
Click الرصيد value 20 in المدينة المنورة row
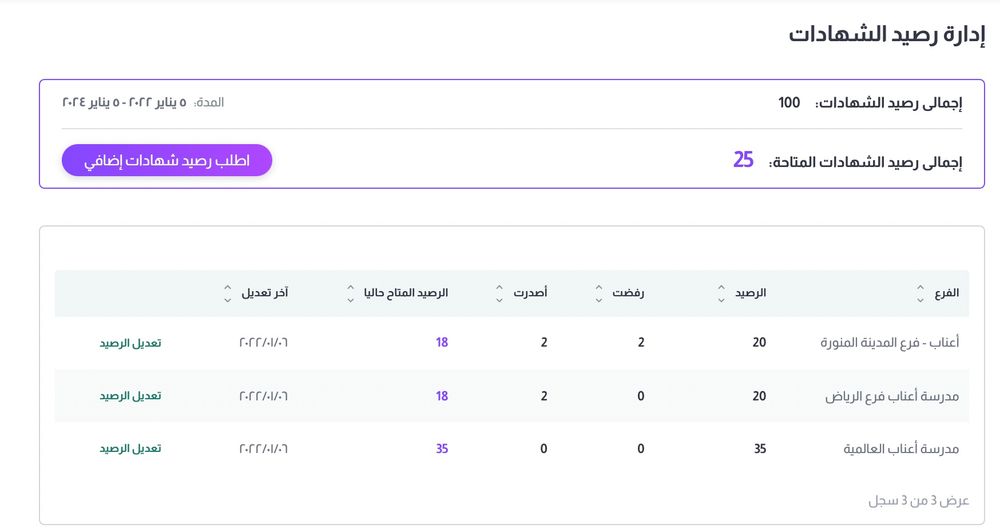[x=759, y=343]
